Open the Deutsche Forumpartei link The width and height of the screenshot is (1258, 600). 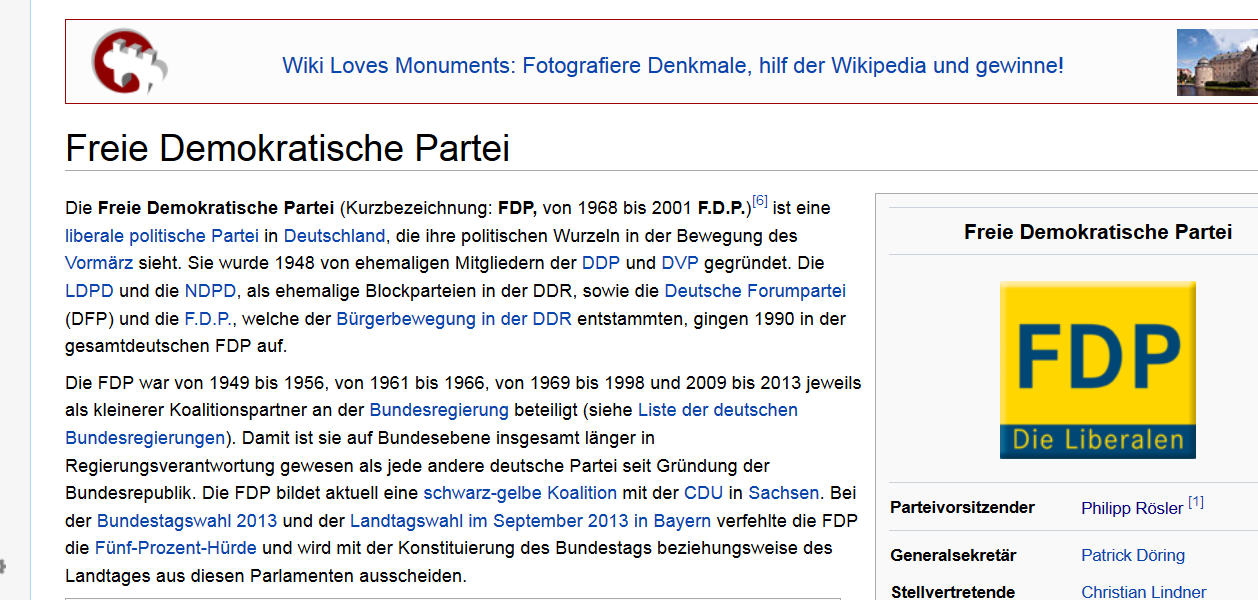(755, 292)
